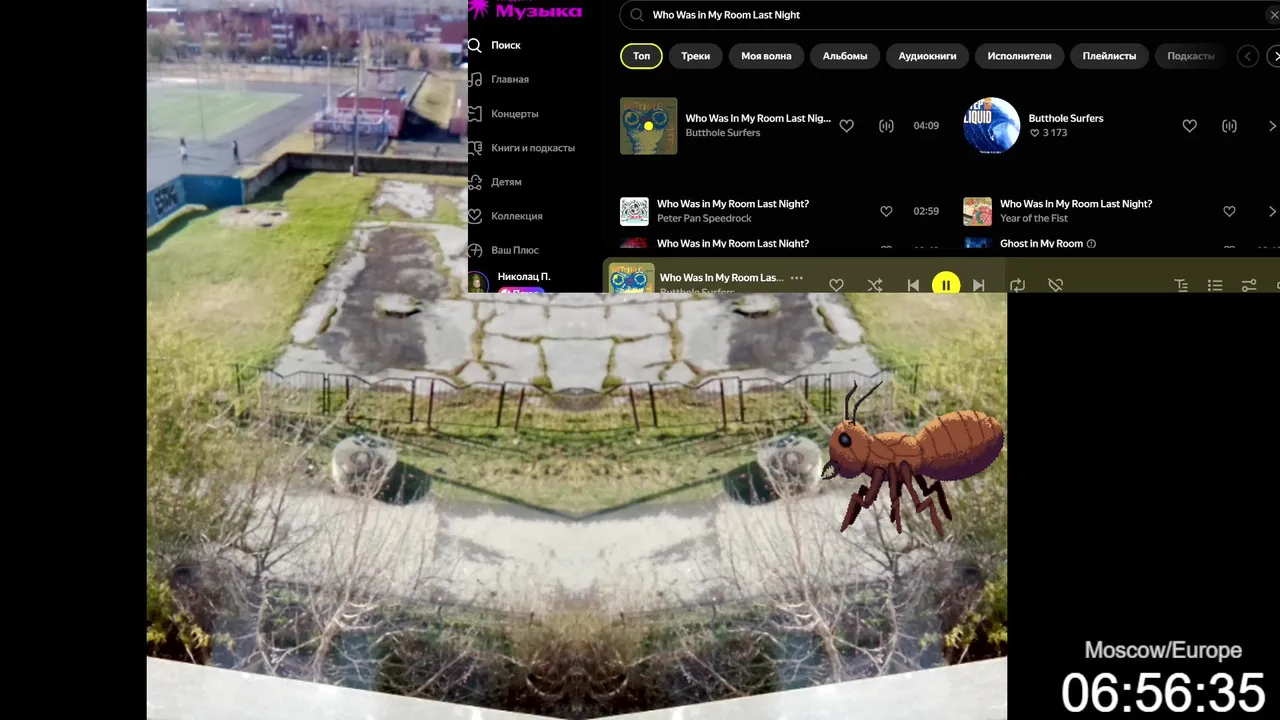Select the Подкасты filter tab
The image size is (1280, 720).
click(1191, 56)
